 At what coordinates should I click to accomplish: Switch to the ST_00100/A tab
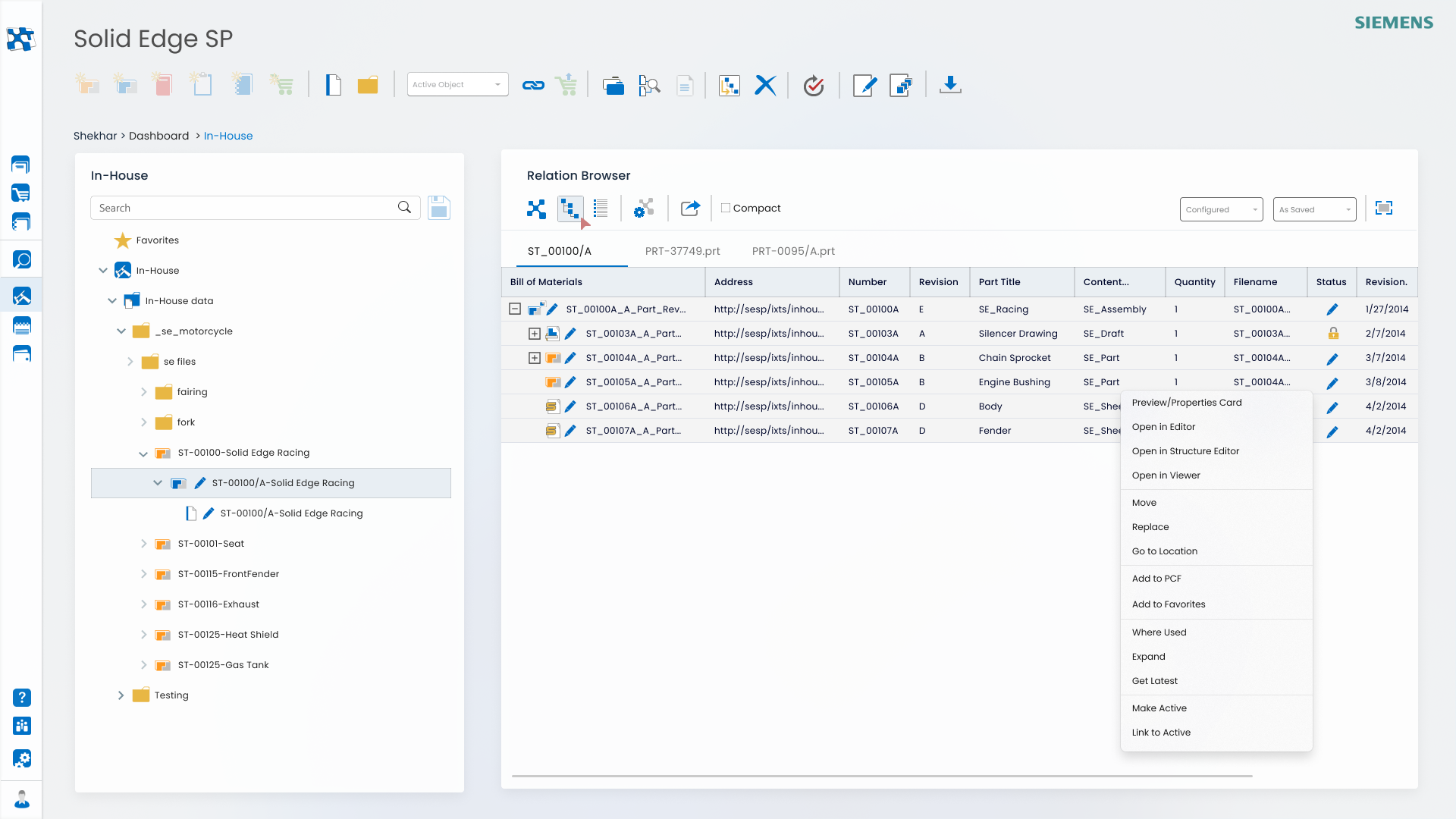560,251
